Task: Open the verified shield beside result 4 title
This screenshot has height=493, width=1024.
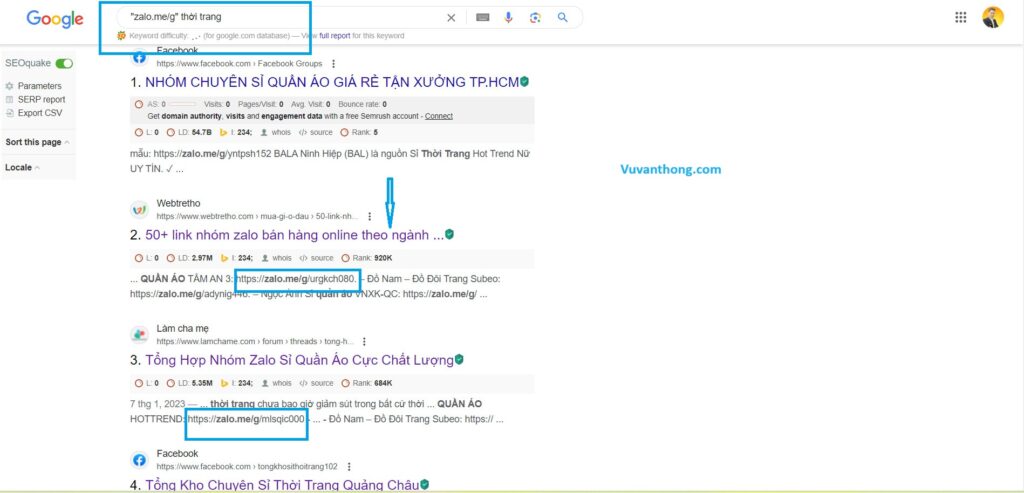Action: point(424,485)
